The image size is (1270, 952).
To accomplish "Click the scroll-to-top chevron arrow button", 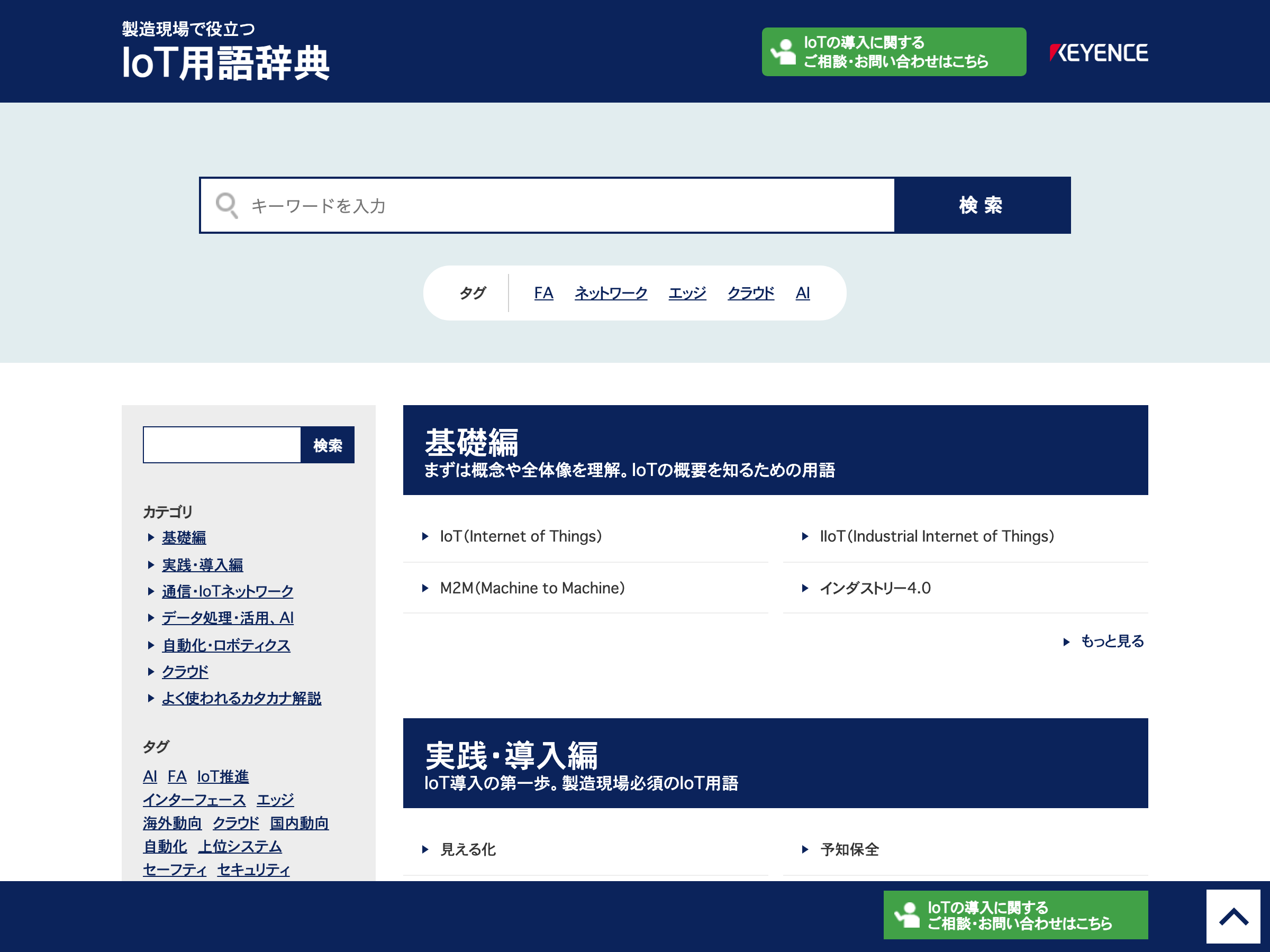I will [x=1232, y=916].
